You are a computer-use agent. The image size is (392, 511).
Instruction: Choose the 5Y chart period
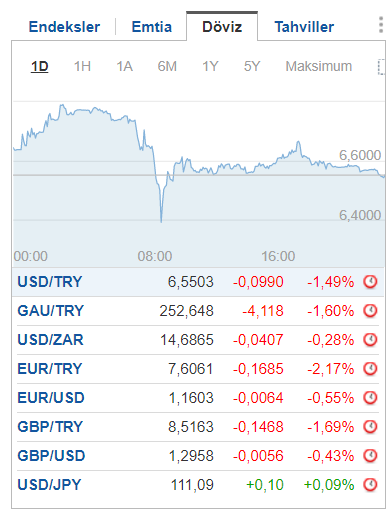click(252, 66)
